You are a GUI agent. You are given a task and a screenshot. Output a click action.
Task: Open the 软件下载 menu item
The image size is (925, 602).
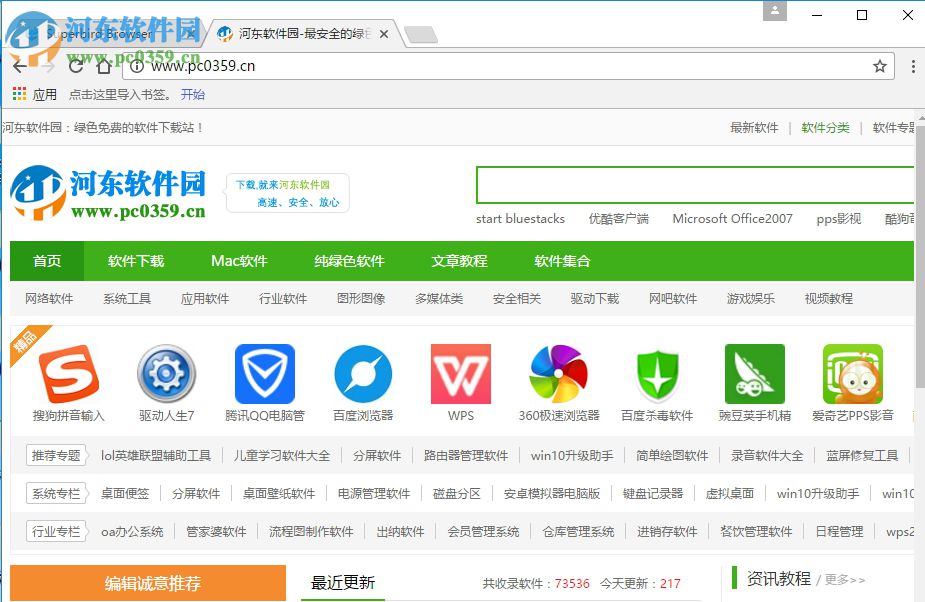[x=136, y=261]
